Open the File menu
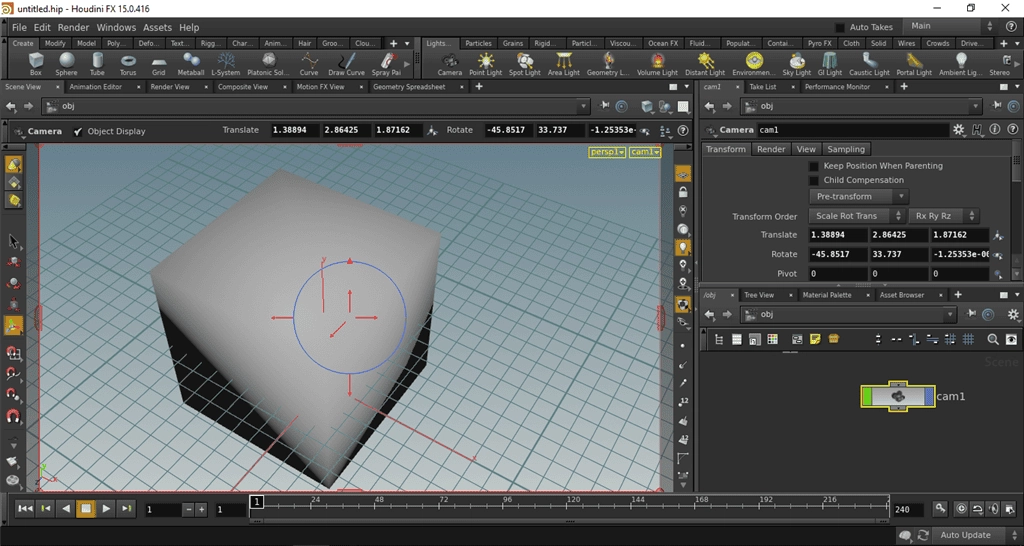1024x546 pixels. coord(19,27)
